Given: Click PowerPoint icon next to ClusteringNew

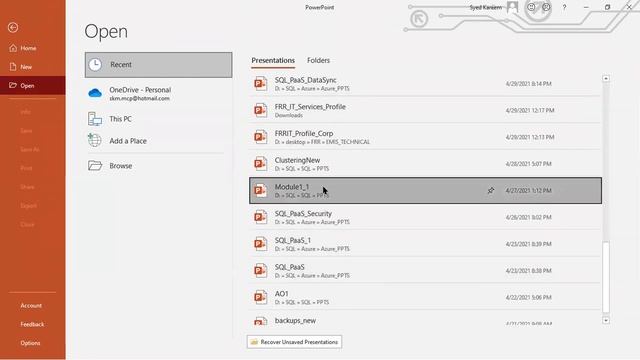Looking at the screenshot, I should click(x=260, y=164).
